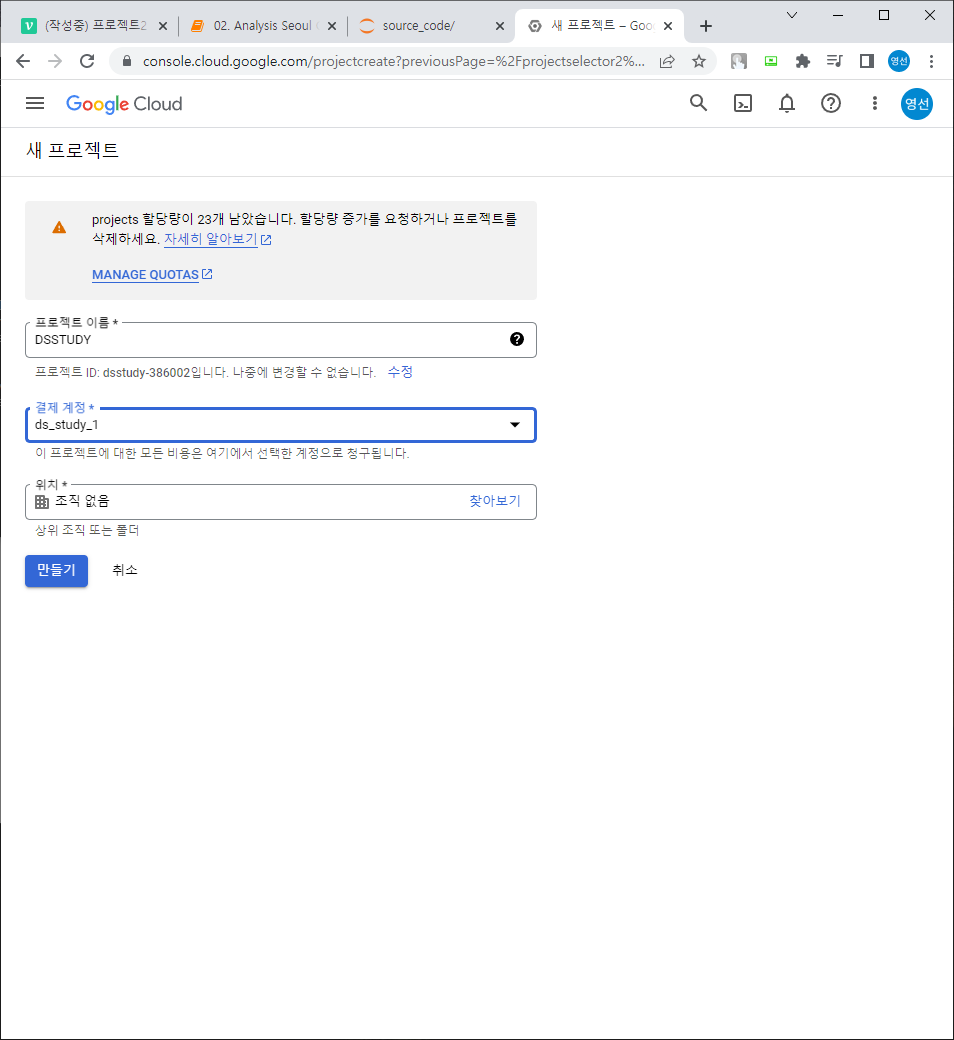Go back using the browser back arrow
This screenshot has width=954, height=1040.
coord(23,61)
